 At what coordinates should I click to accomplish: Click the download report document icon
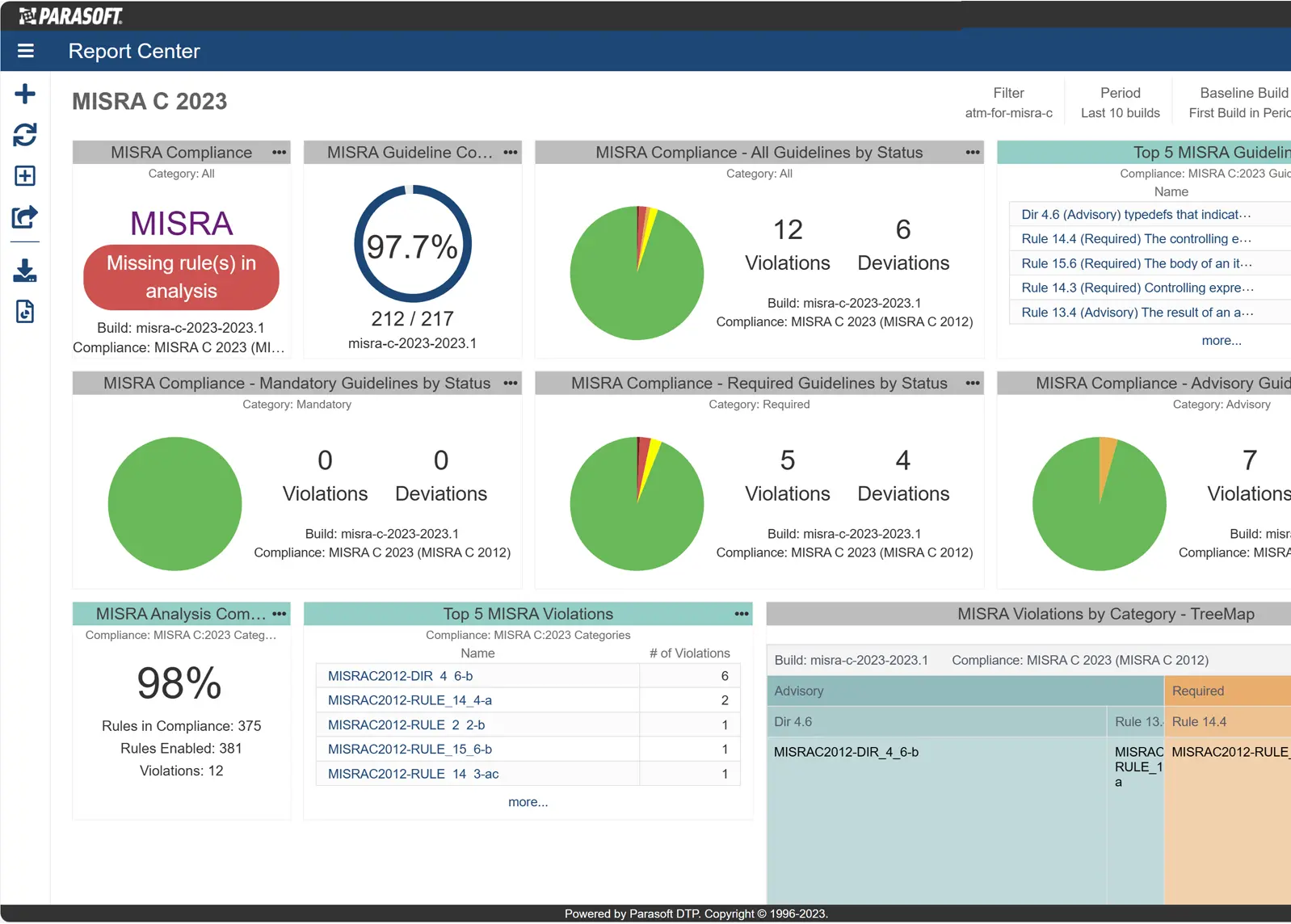(x=25, y=312)
